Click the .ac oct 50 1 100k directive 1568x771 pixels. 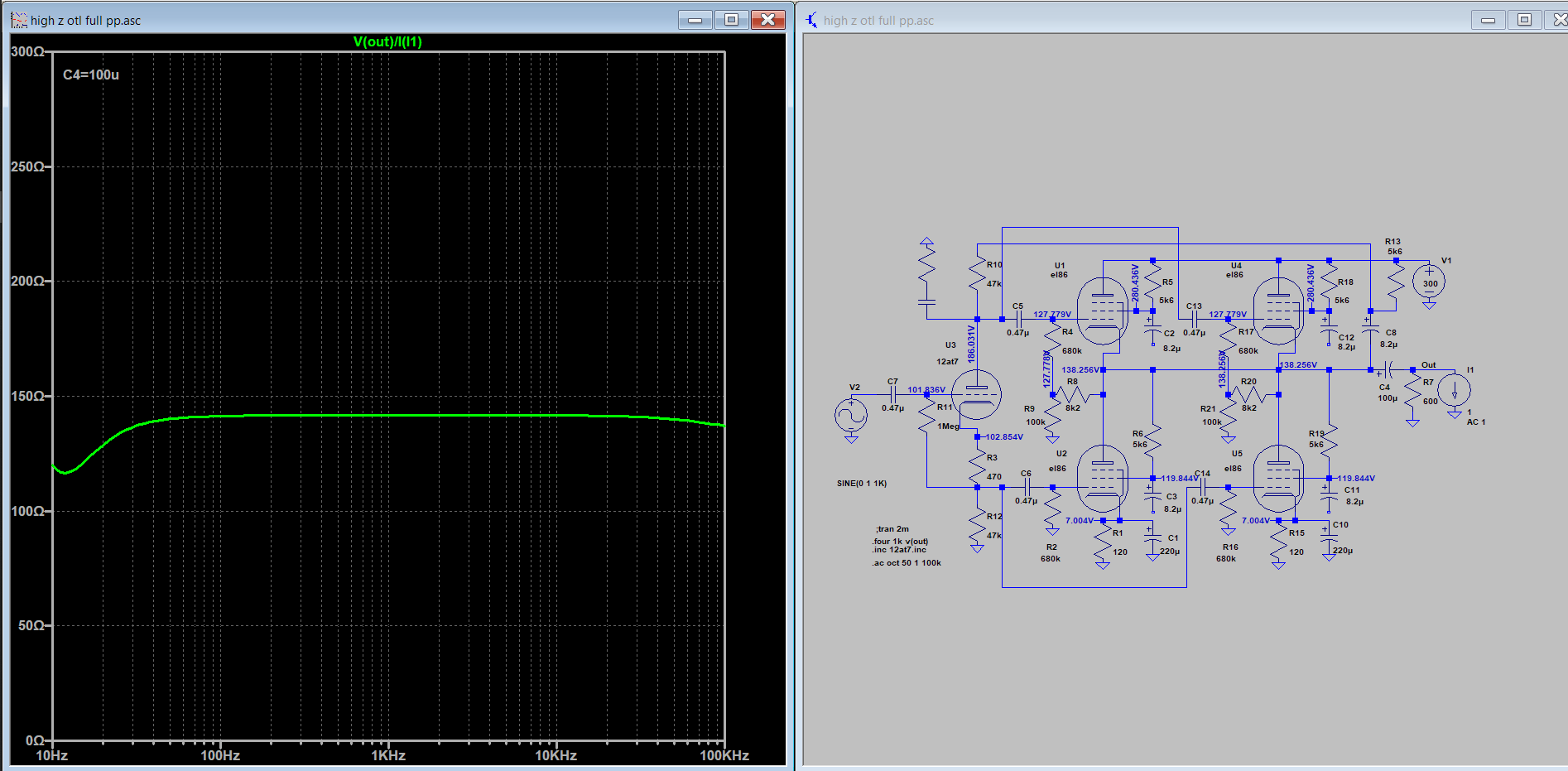point(907,563)
